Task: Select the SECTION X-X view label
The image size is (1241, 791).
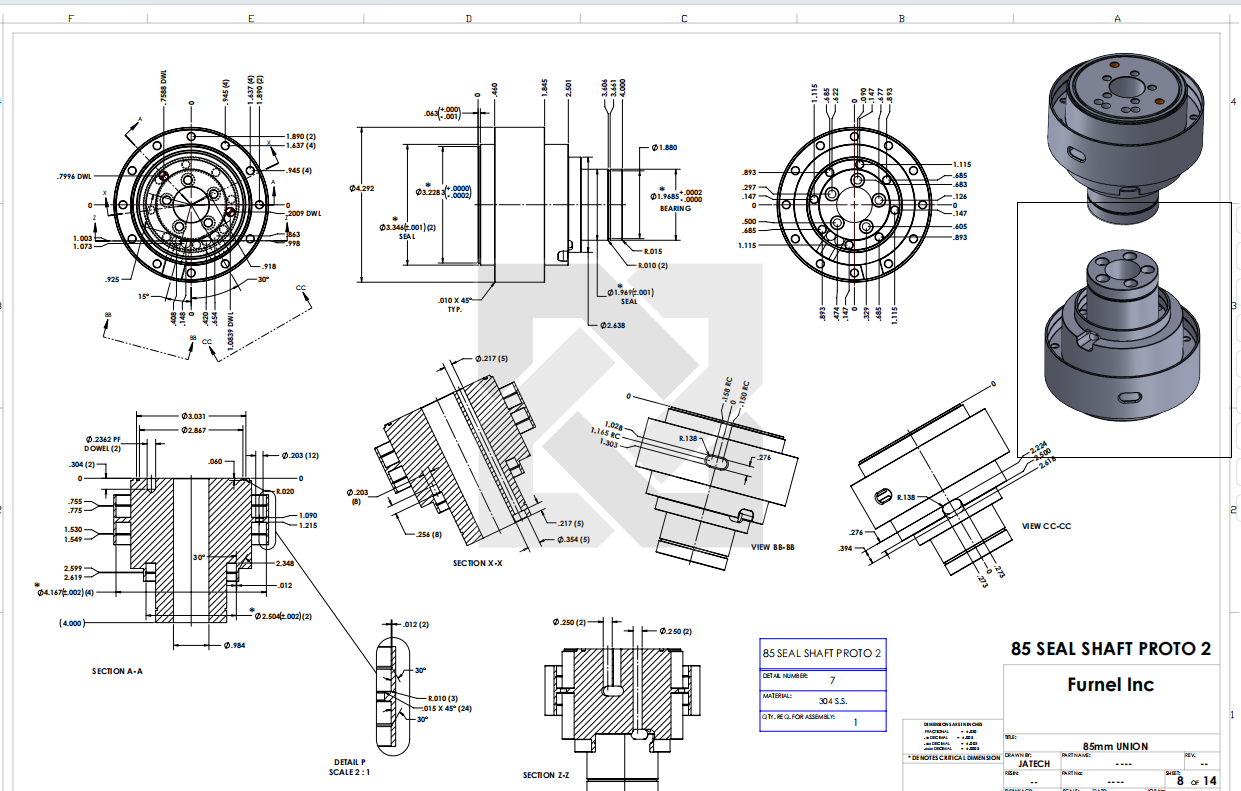Action: coord(477,564)
